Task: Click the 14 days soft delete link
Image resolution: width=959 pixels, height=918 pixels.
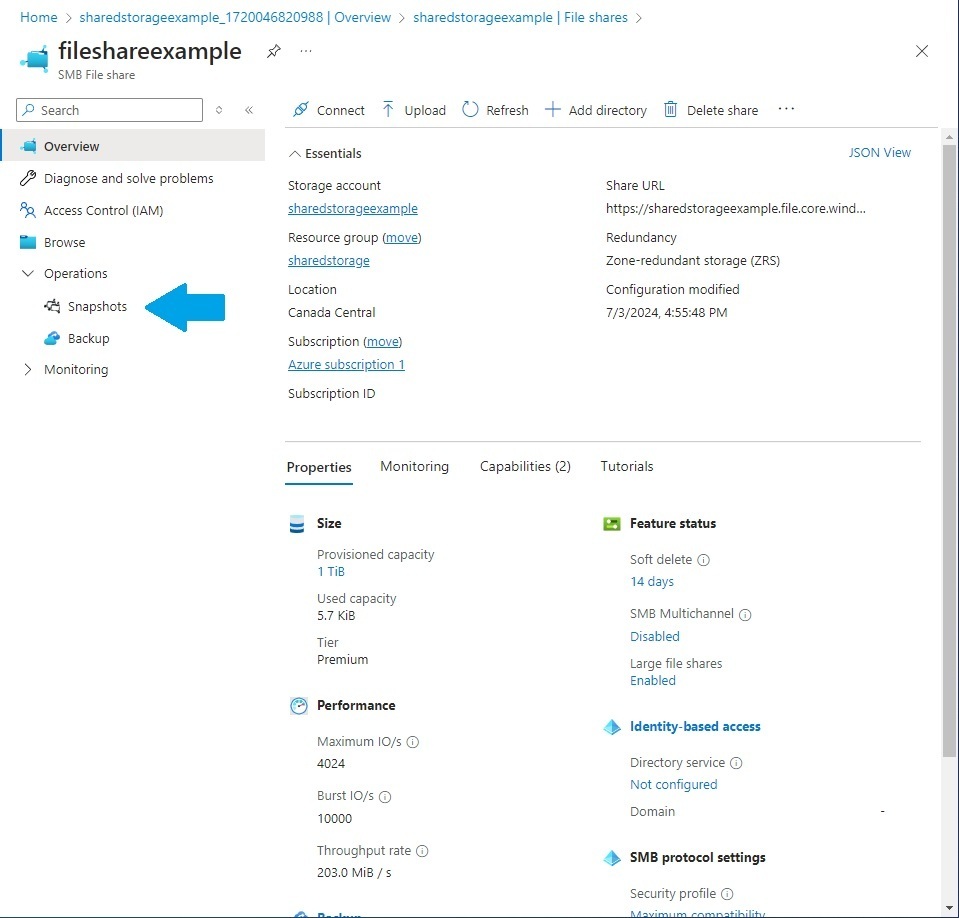Action: pos(652,581)
